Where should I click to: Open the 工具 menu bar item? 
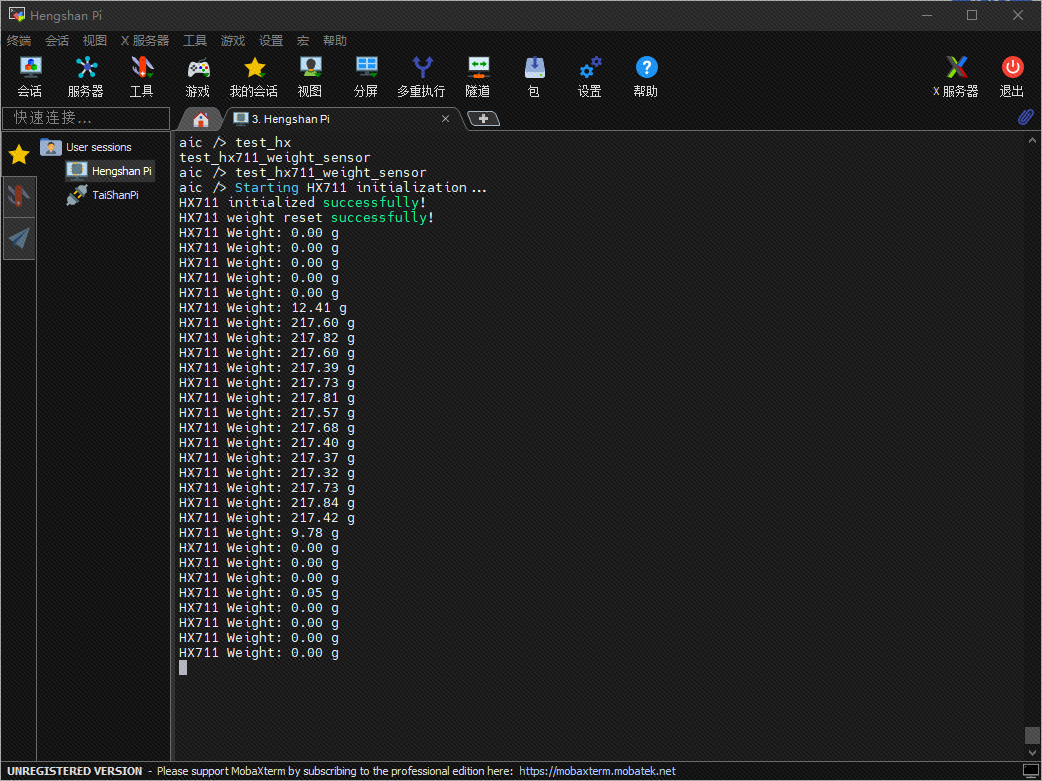coord(195,41)
